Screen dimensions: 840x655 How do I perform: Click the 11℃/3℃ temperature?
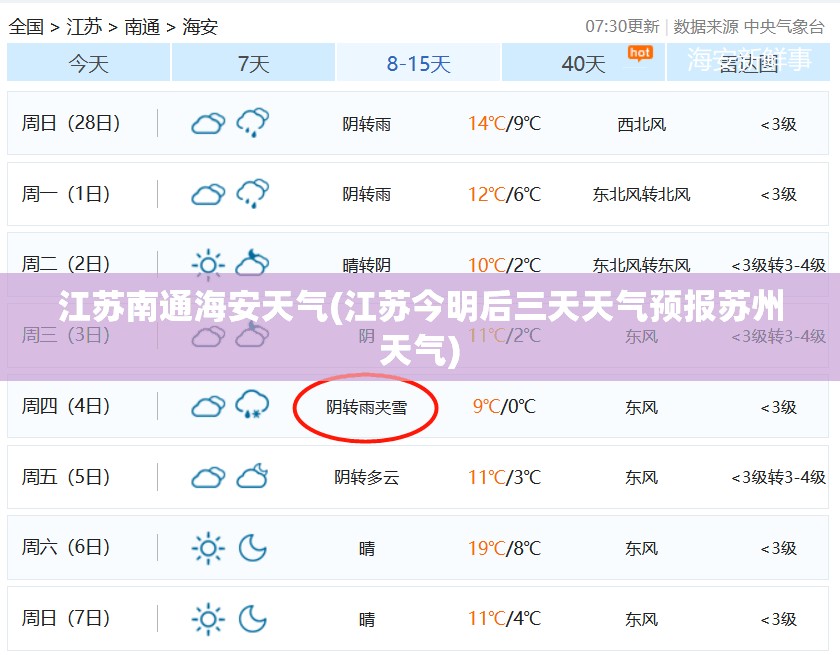504,477
